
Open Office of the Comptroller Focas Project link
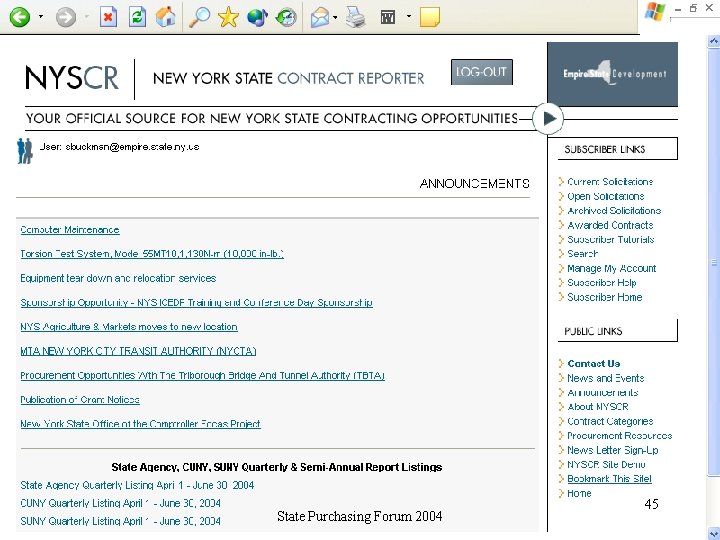[141, 424]
